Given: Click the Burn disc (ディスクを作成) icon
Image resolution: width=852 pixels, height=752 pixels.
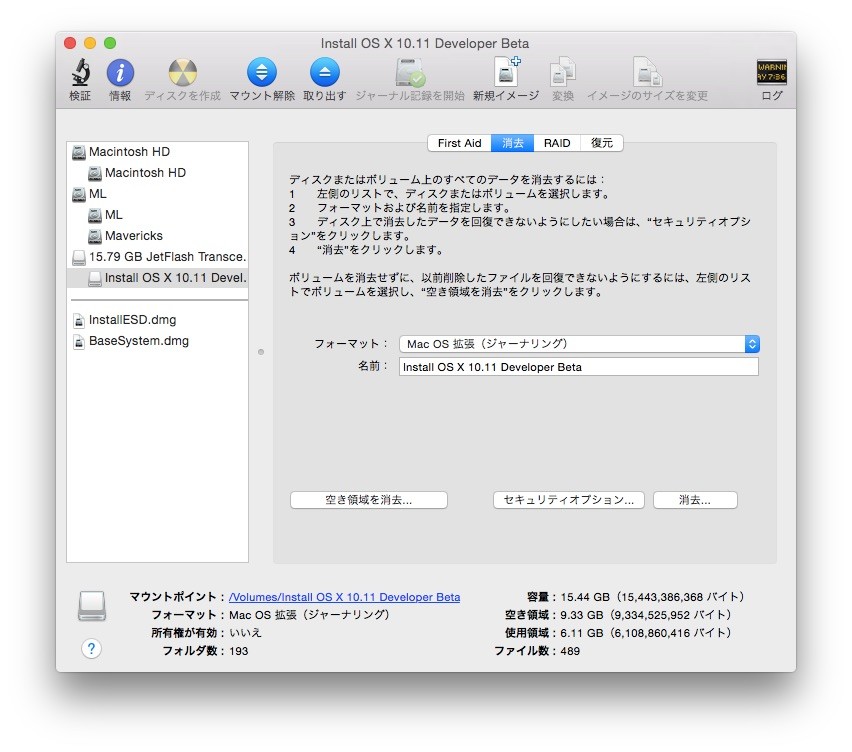Looking at the screenshot, I should pyautogui.click(x=183, y=72).
